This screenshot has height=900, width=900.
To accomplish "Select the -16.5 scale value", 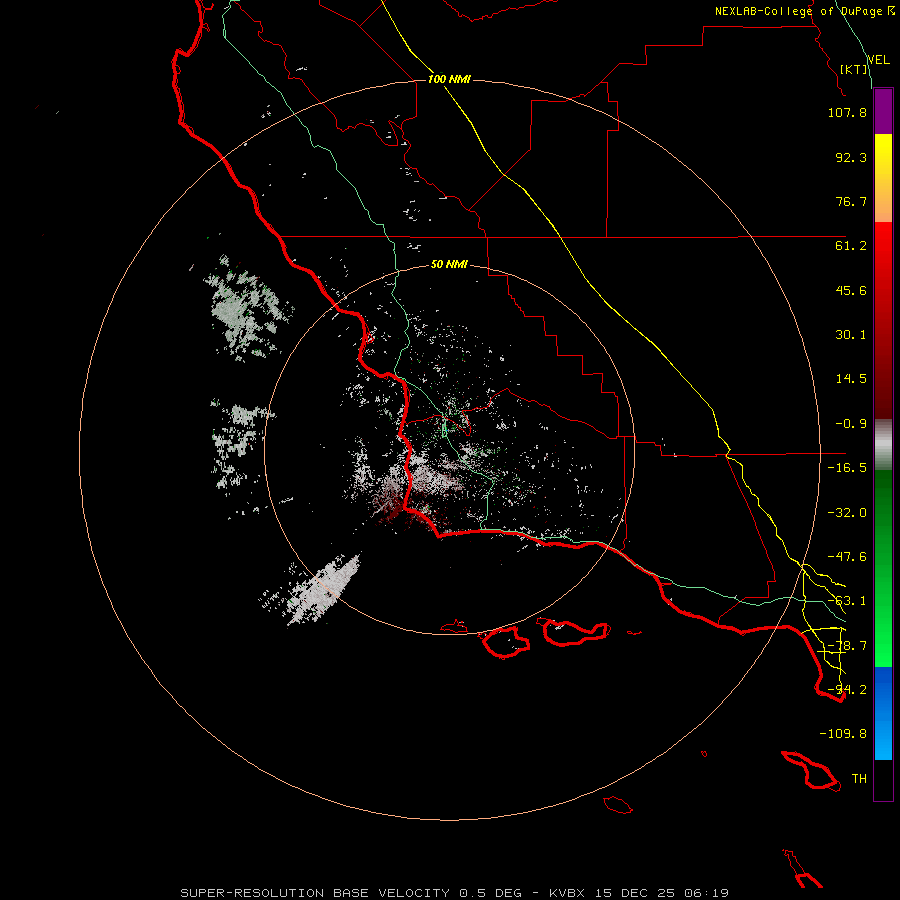I will coord(847,468).
